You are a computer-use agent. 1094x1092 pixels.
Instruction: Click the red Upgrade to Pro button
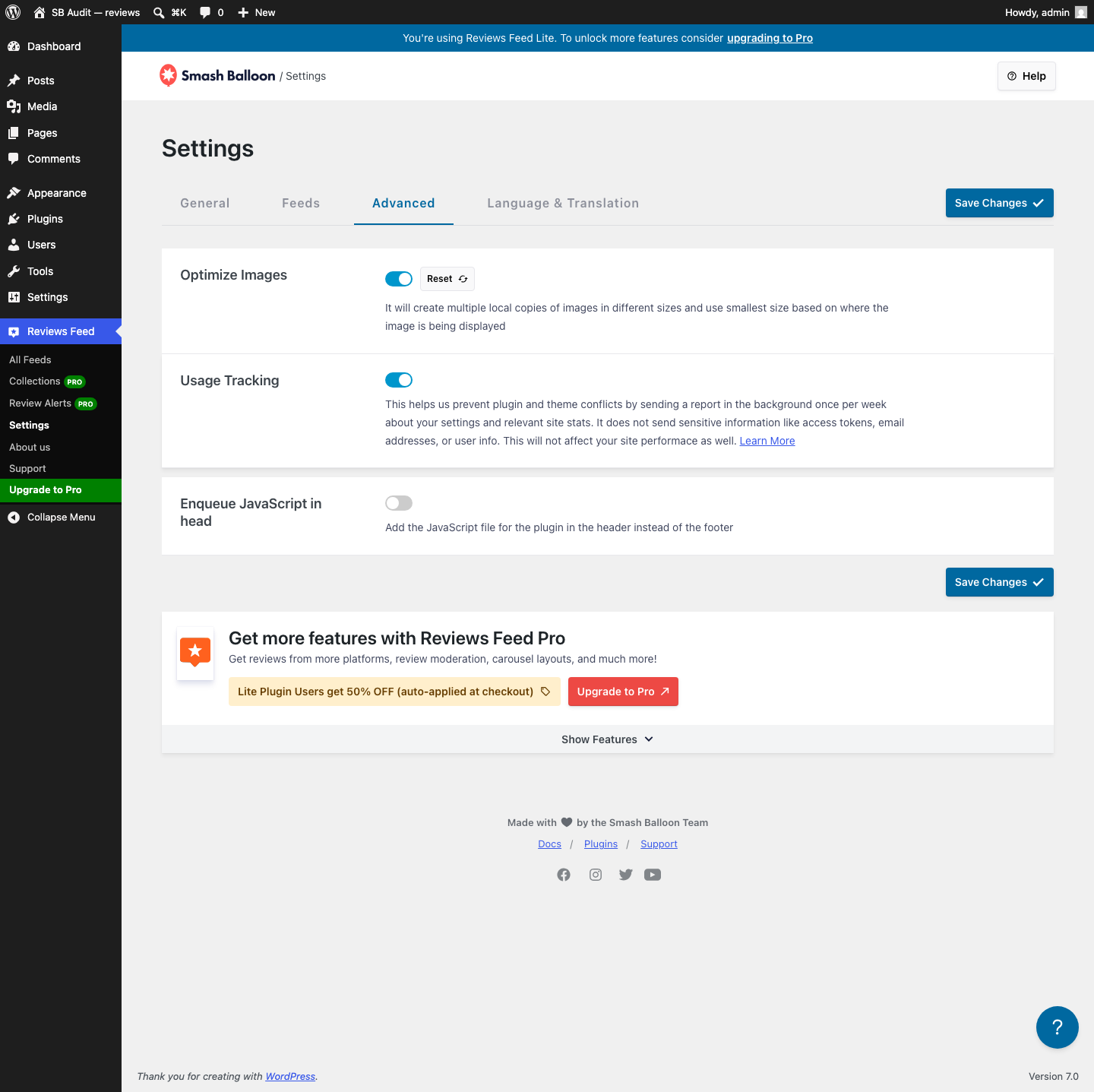tap(623, 692)
